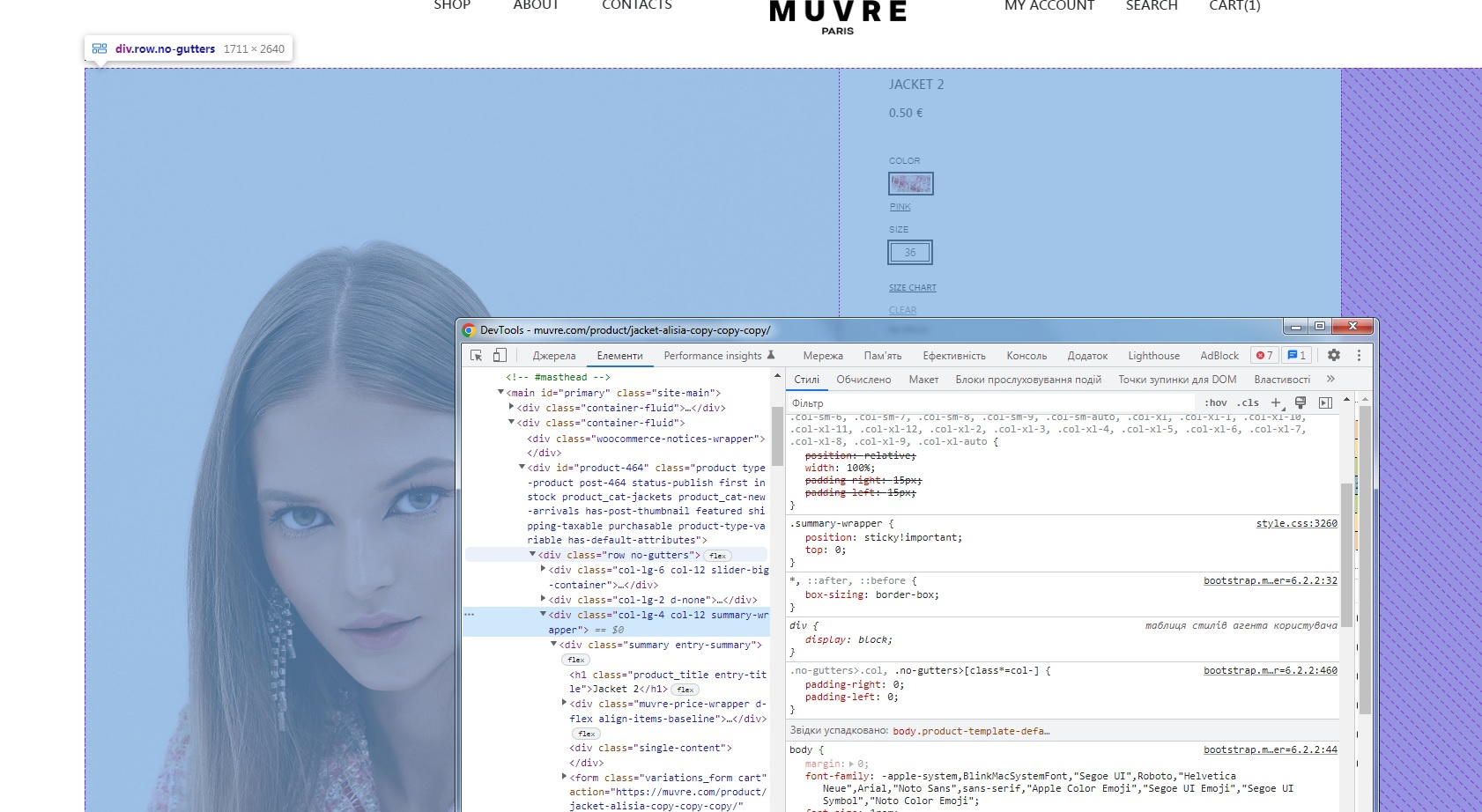Open Точки зупинки для DOM sub-tab
The width and height of the screenshot is (1482, 812).
coord(1177,380)
